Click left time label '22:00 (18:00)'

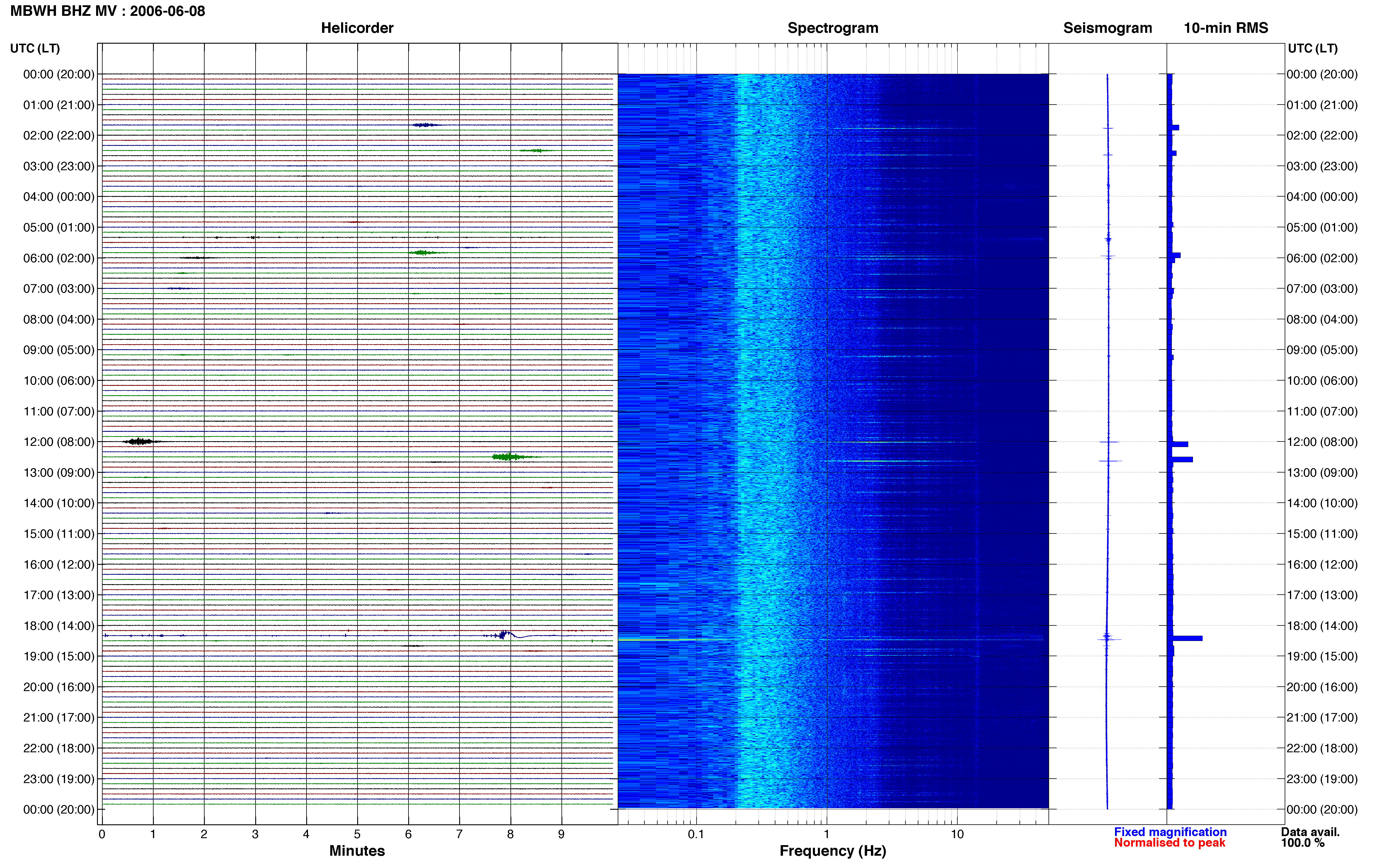pyautogui.click(x=59, y=748)
